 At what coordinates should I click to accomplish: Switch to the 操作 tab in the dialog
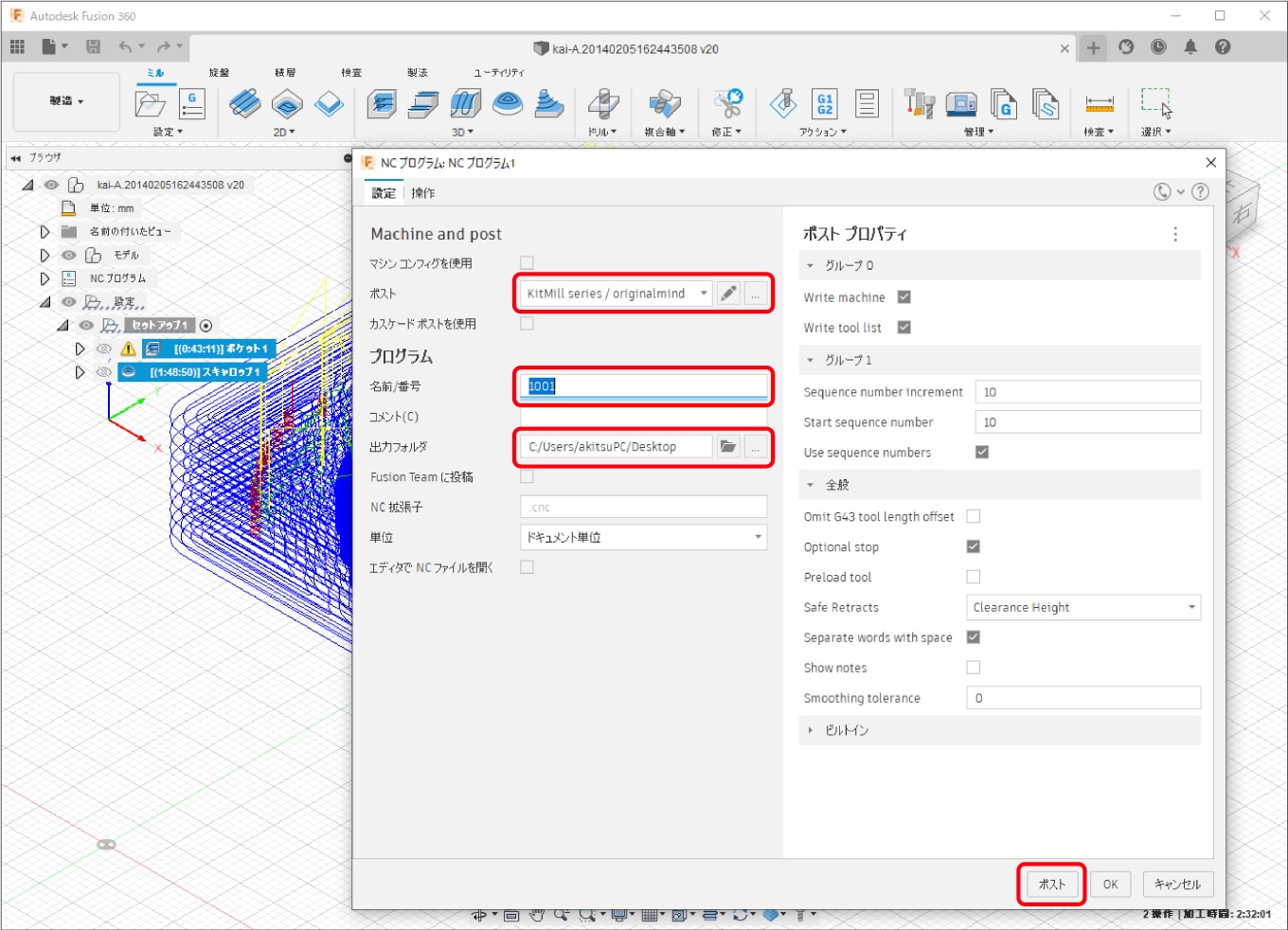pos(423,193)
